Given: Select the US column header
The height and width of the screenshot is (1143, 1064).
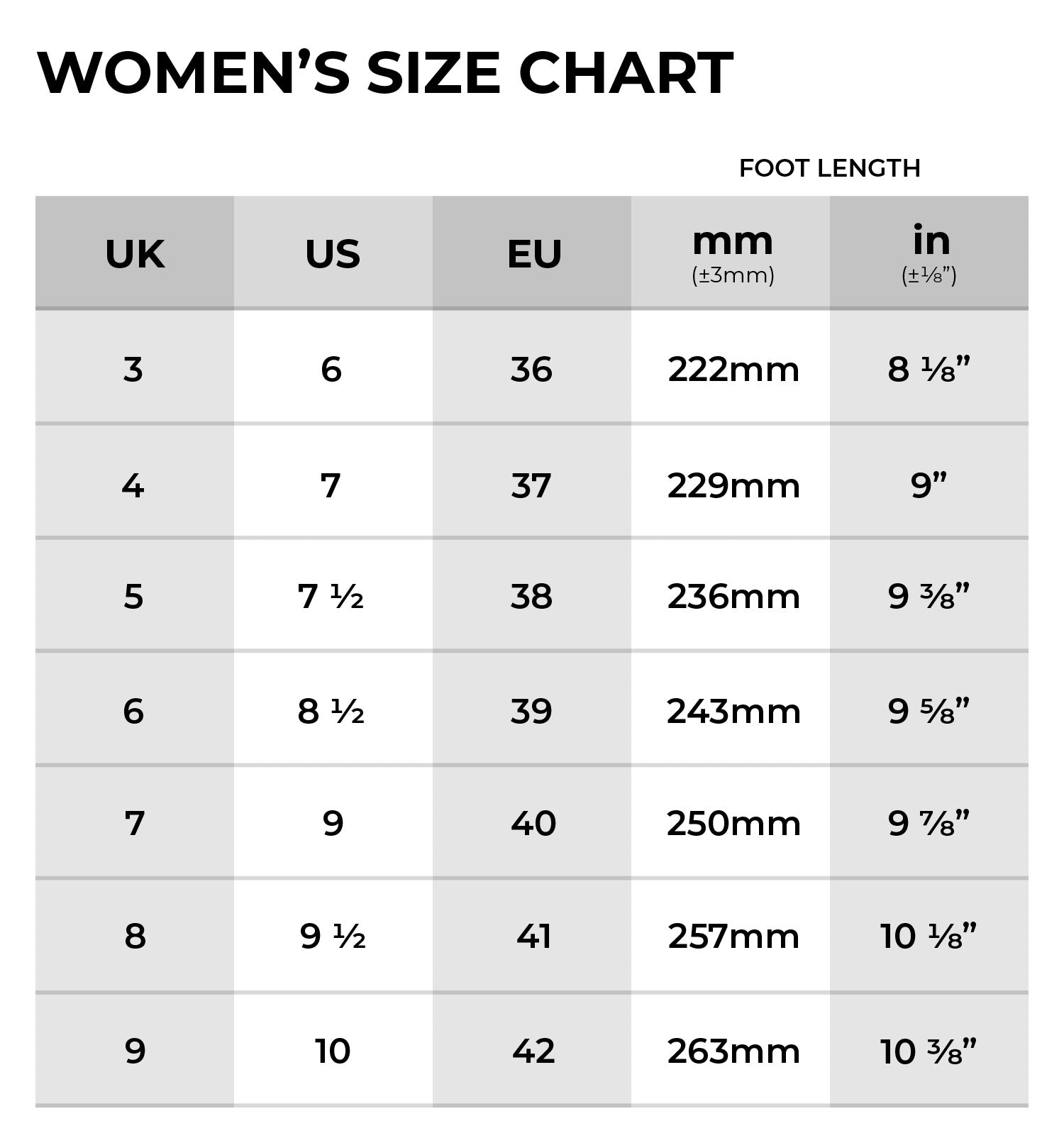Looking at the screenshot, I should (333, 254).
